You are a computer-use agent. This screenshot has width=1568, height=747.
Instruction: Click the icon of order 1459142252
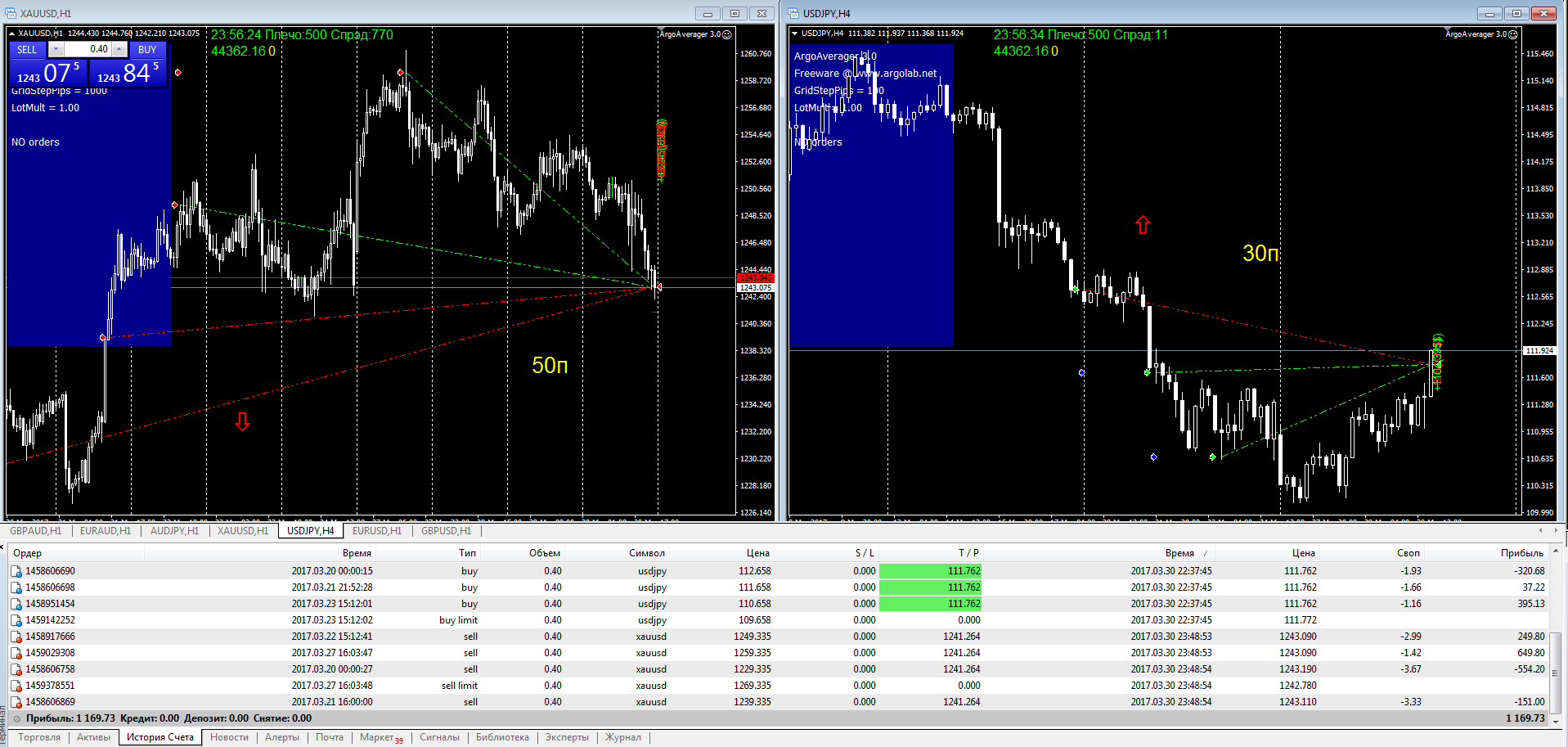(x=16, y=620)
